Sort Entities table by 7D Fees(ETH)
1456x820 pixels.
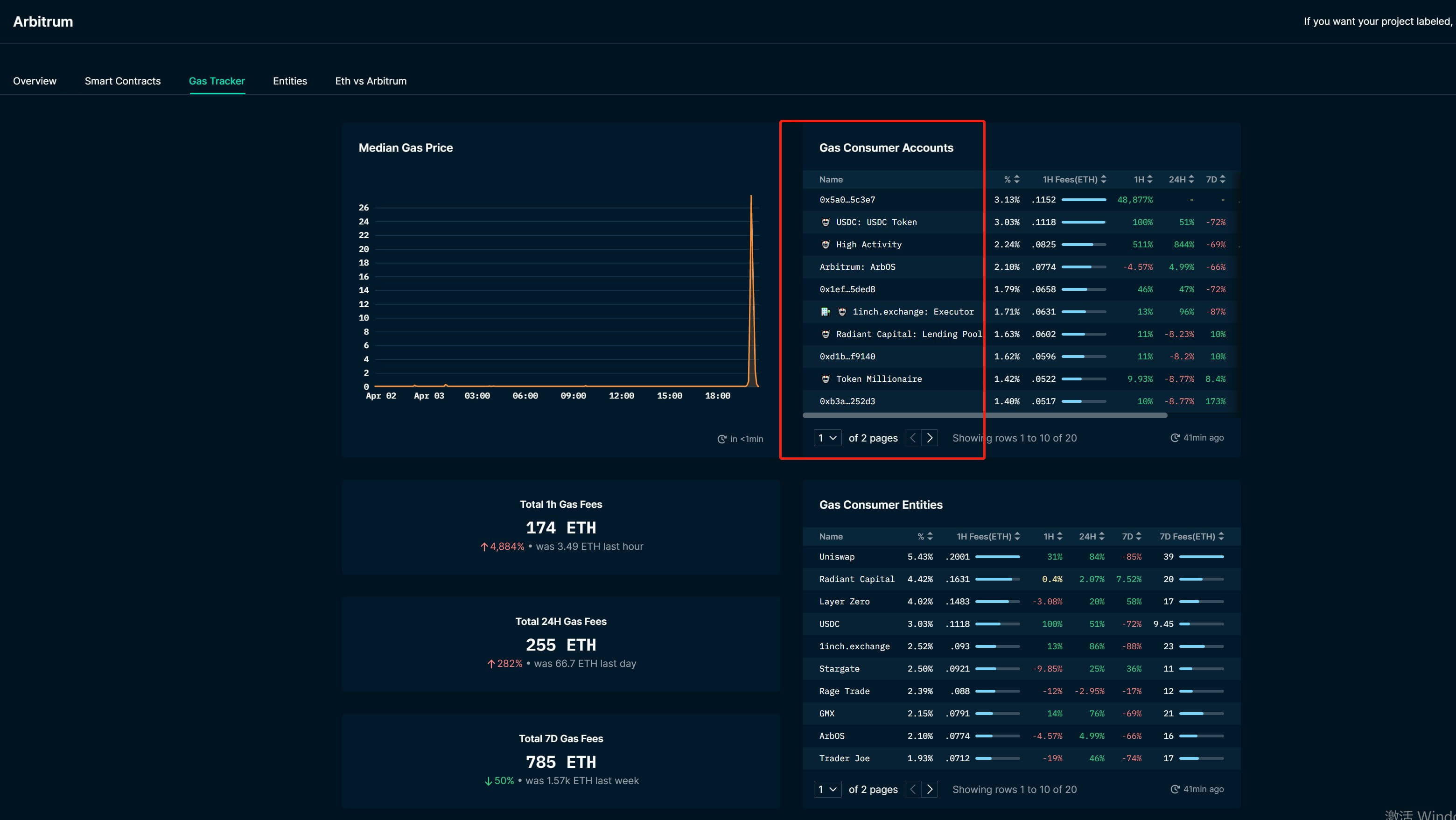(x=1191, y=537)
